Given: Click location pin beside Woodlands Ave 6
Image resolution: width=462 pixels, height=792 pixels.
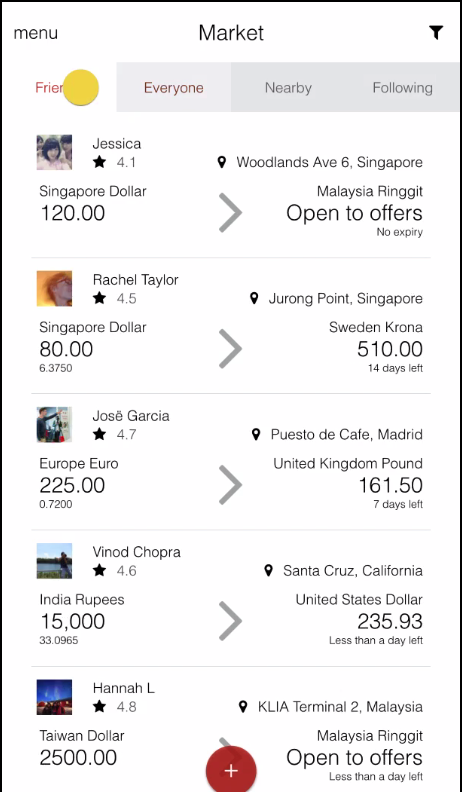Looking at the screenshot, I should tap(221, 162).
